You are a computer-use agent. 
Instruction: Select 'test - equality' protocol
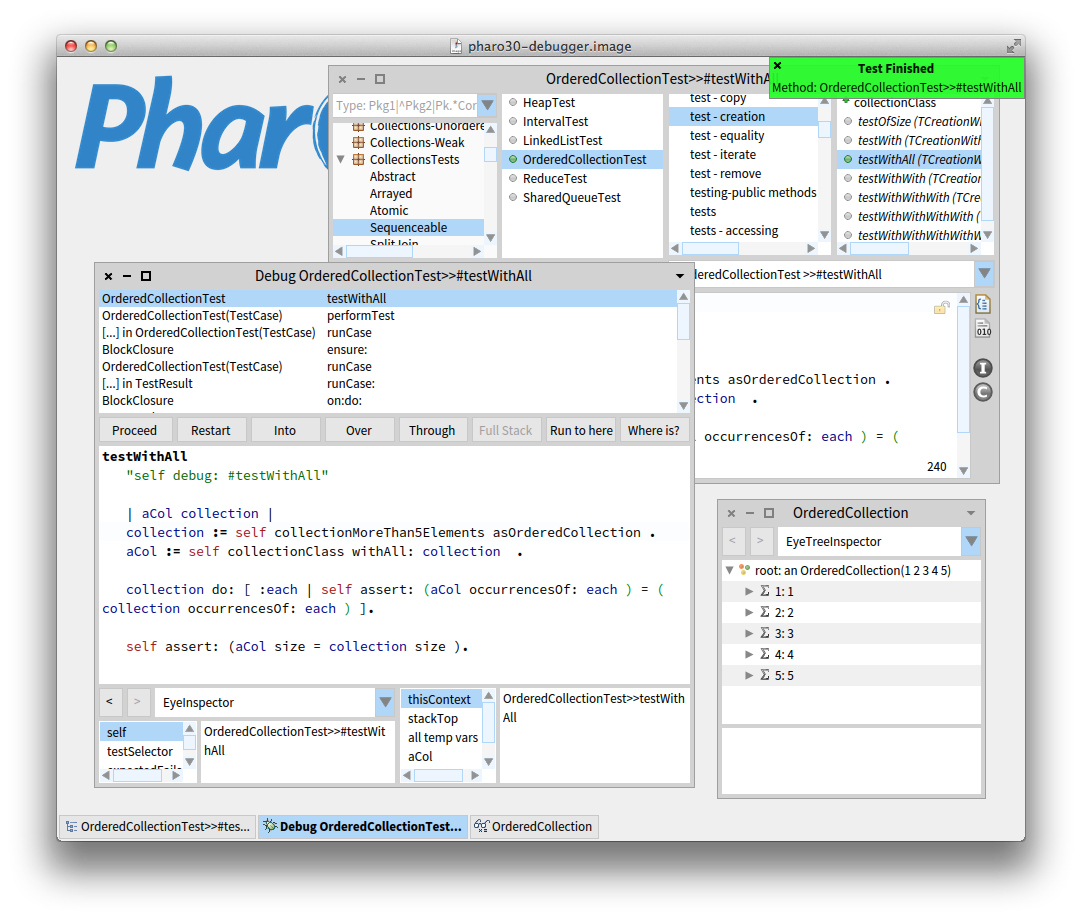tap(743, 136)
